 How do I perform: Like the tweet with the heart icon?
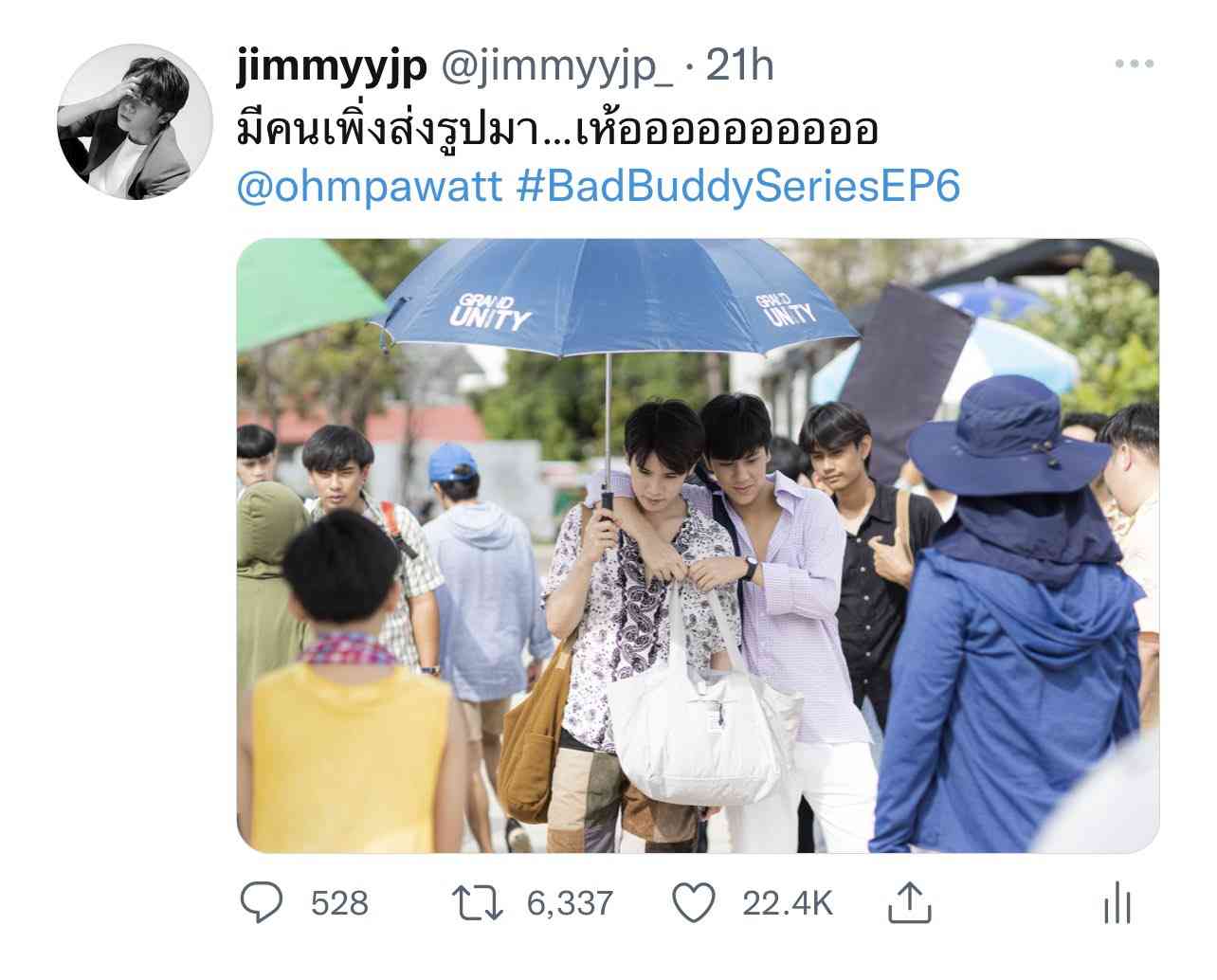coord(692,902)
